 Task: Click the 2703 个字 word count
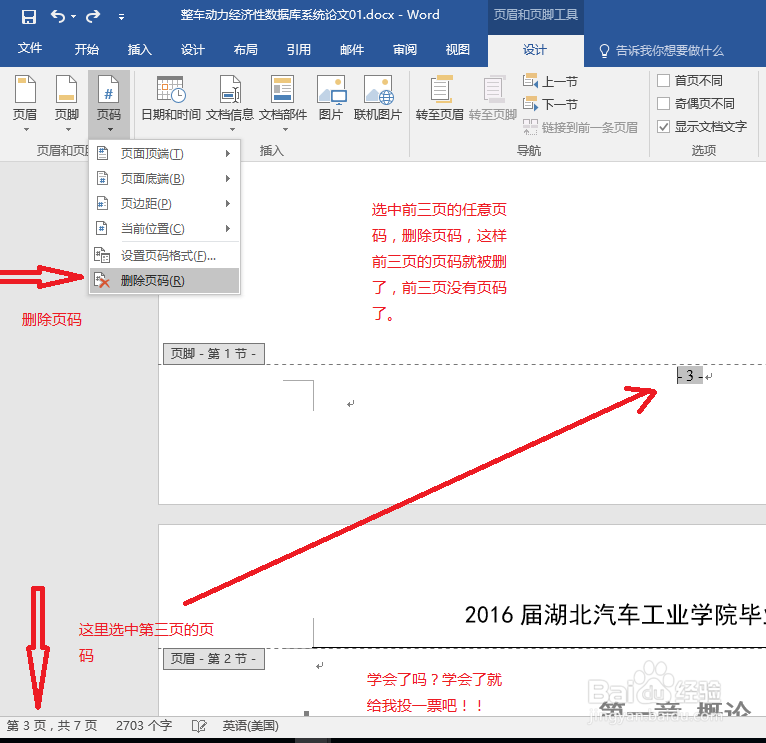[x=144, y=725]
